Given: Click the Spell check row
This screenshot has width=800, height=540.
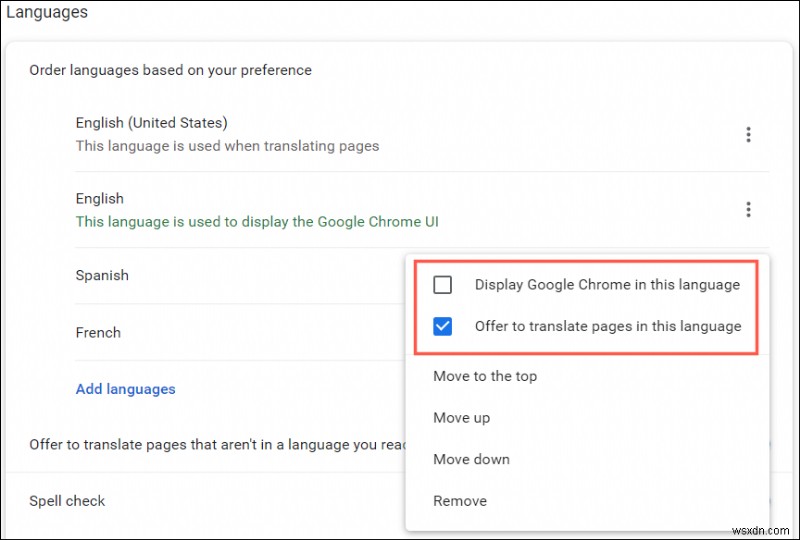Looking at the screenshot, I should click(x=399, y=501).
